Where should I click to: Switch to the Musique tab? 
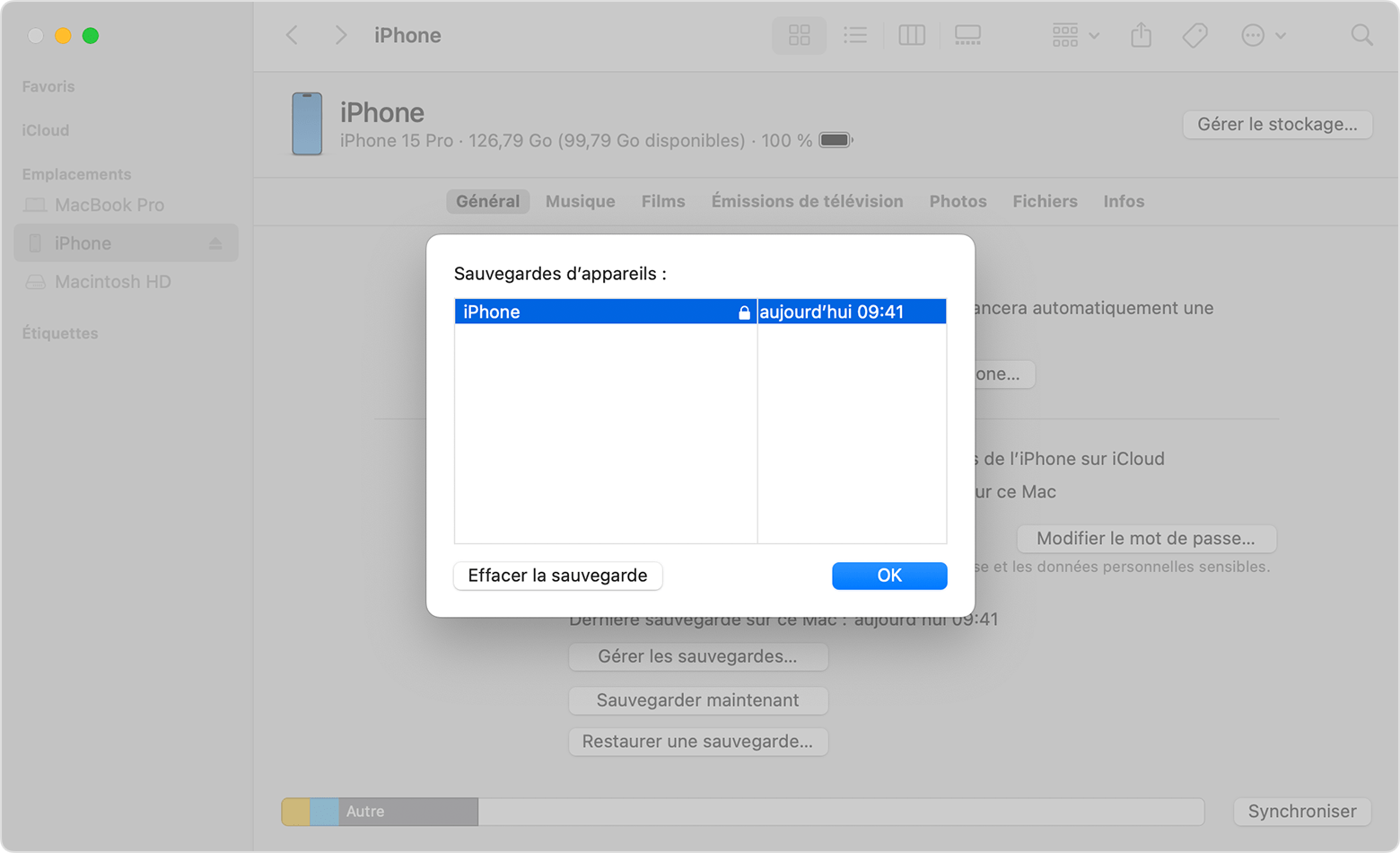[581, 201]
